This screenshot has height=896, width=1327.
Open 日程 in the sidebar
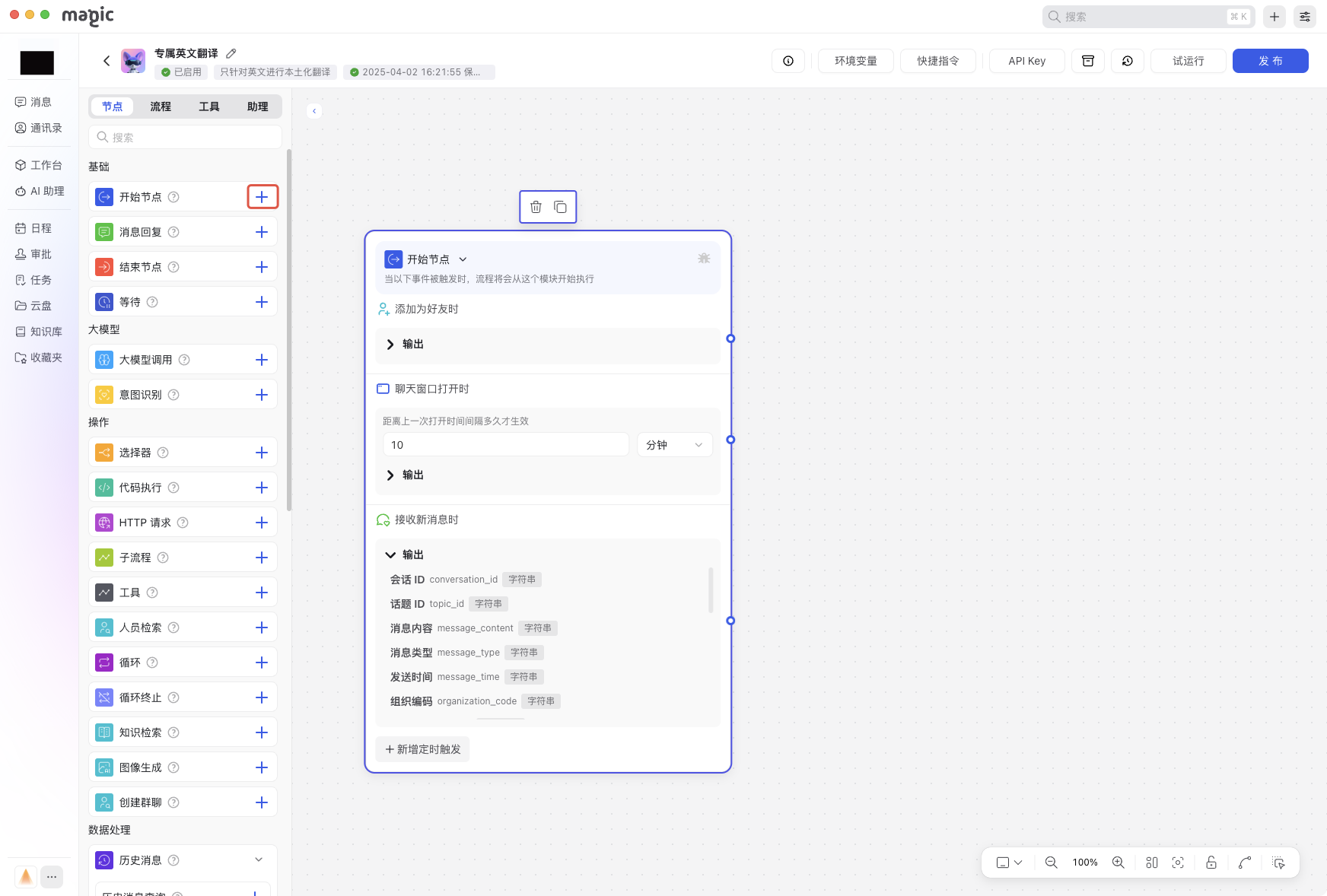coord(34,228)
